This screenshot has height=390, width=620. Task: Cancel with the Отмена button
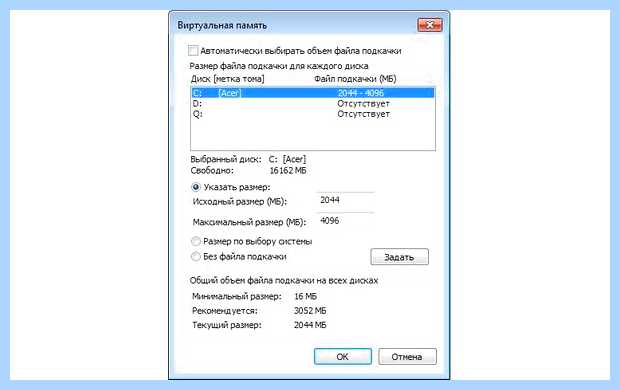[407, 357]
